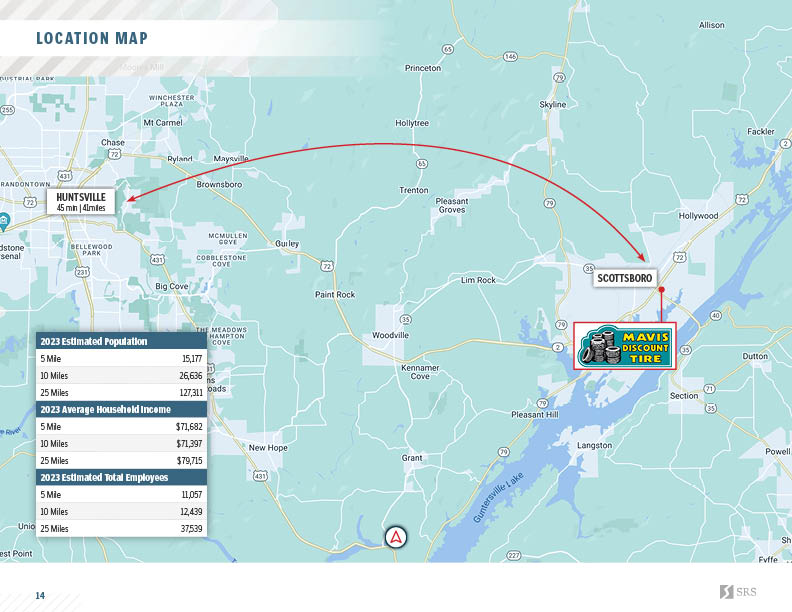Screen dimensions: 792x612
Task: Click the Kennamer Cove label
Action: click(x=420, y=372)
